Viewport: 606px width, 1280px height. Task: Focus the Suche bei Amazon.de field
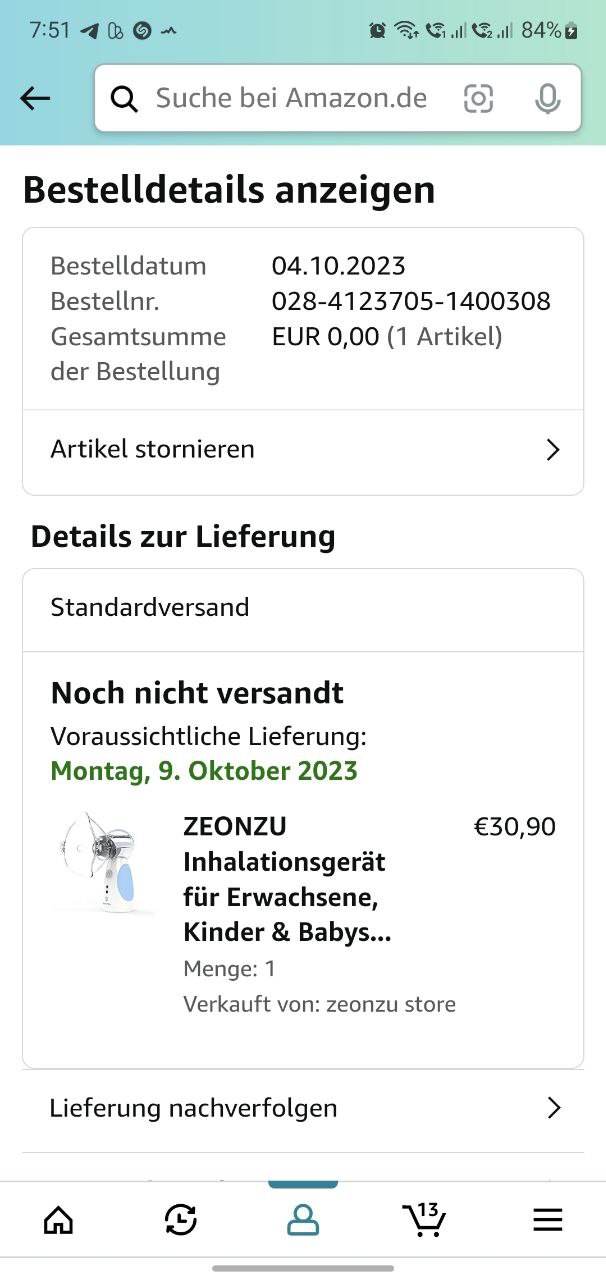point(291,98)
